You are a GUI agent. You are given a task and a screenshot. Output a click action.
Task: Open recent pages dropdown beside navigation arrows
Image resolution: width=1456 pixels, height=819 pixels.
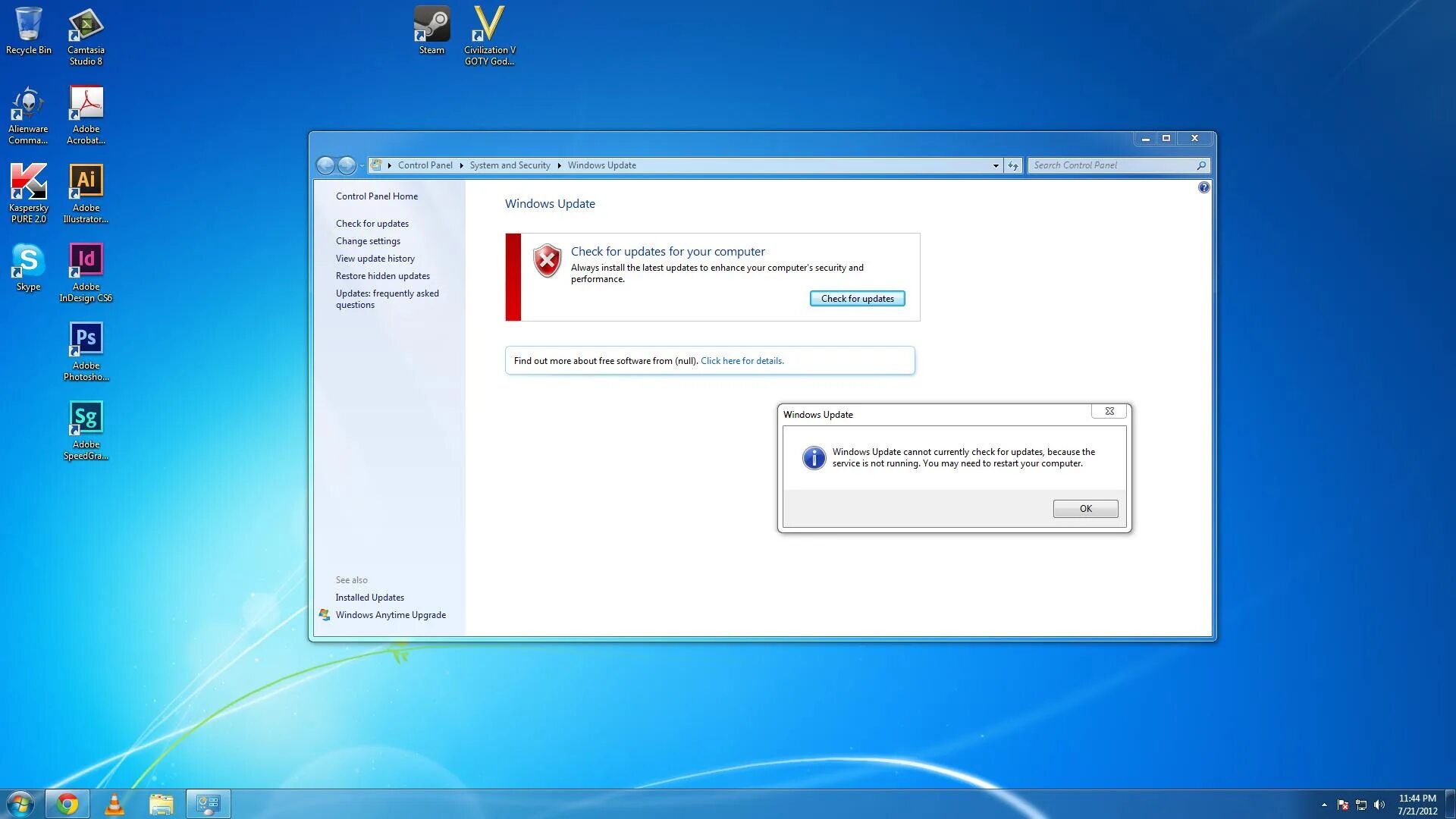coord(362,165)
